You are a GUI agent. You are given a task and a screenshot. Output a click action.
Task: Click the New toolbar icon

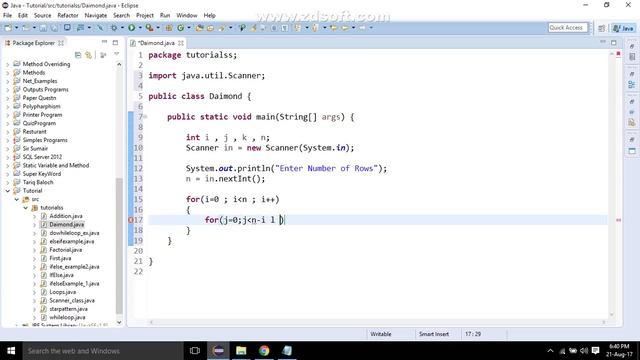point(8,28)
